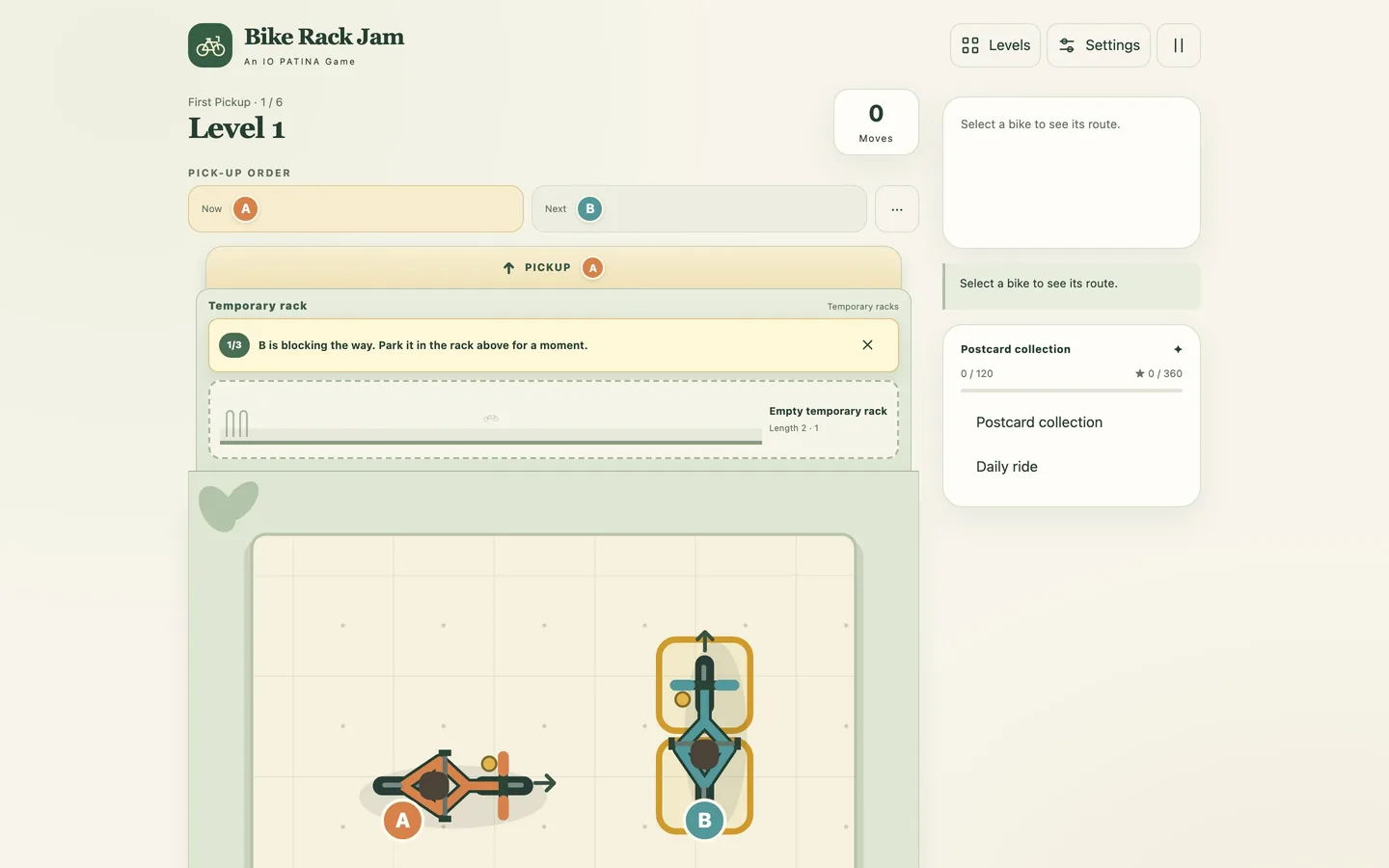Open the Levels menu
This screenshot has width=1389, height=868.
(995, 45)
